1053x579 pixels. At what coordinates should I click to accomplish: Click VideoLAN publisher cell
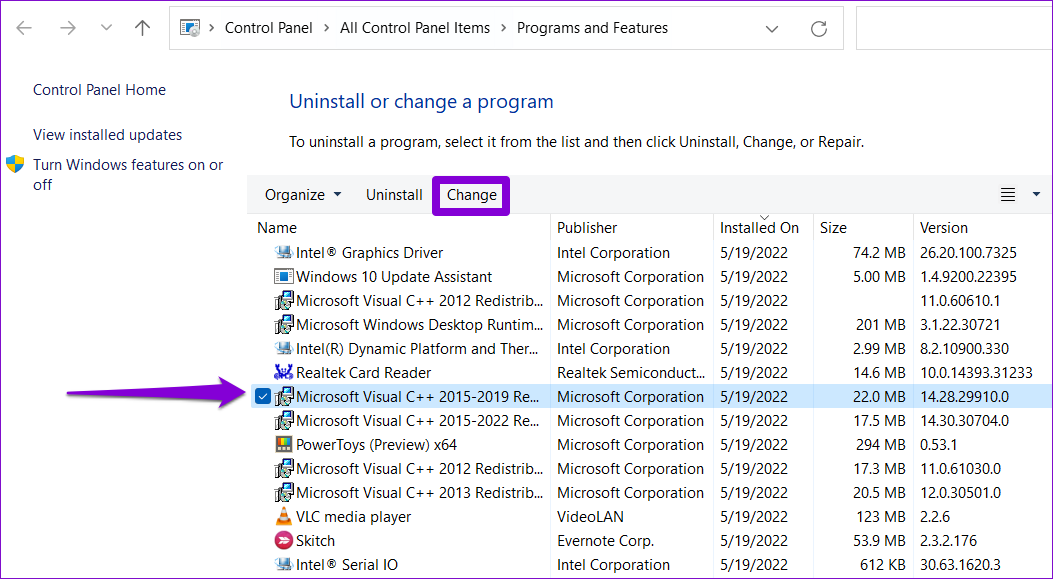590,517
